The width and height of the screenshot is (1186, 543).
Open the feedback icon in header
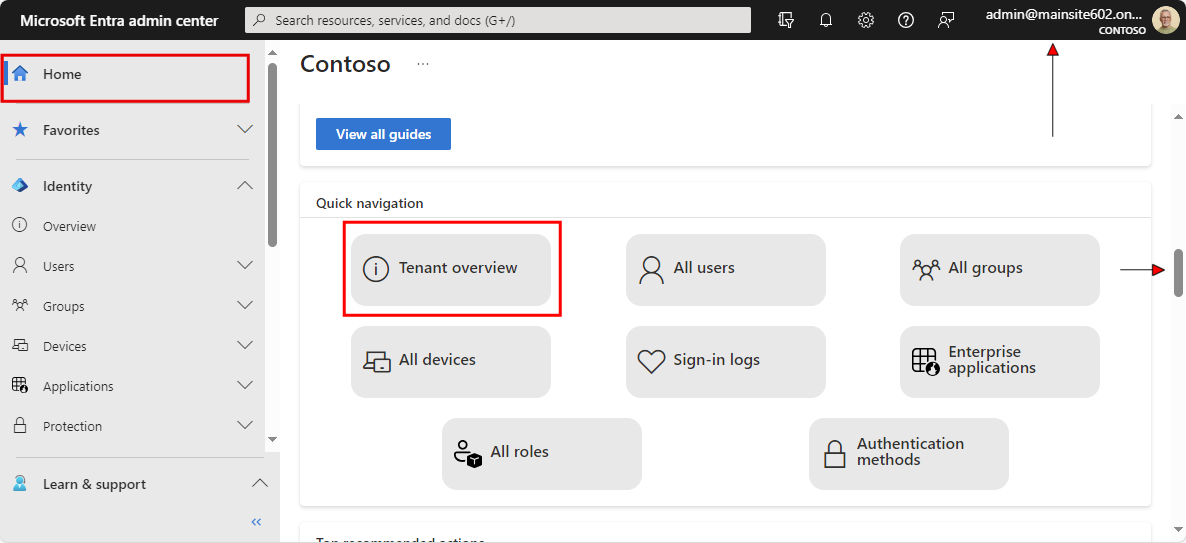point(945,20)
